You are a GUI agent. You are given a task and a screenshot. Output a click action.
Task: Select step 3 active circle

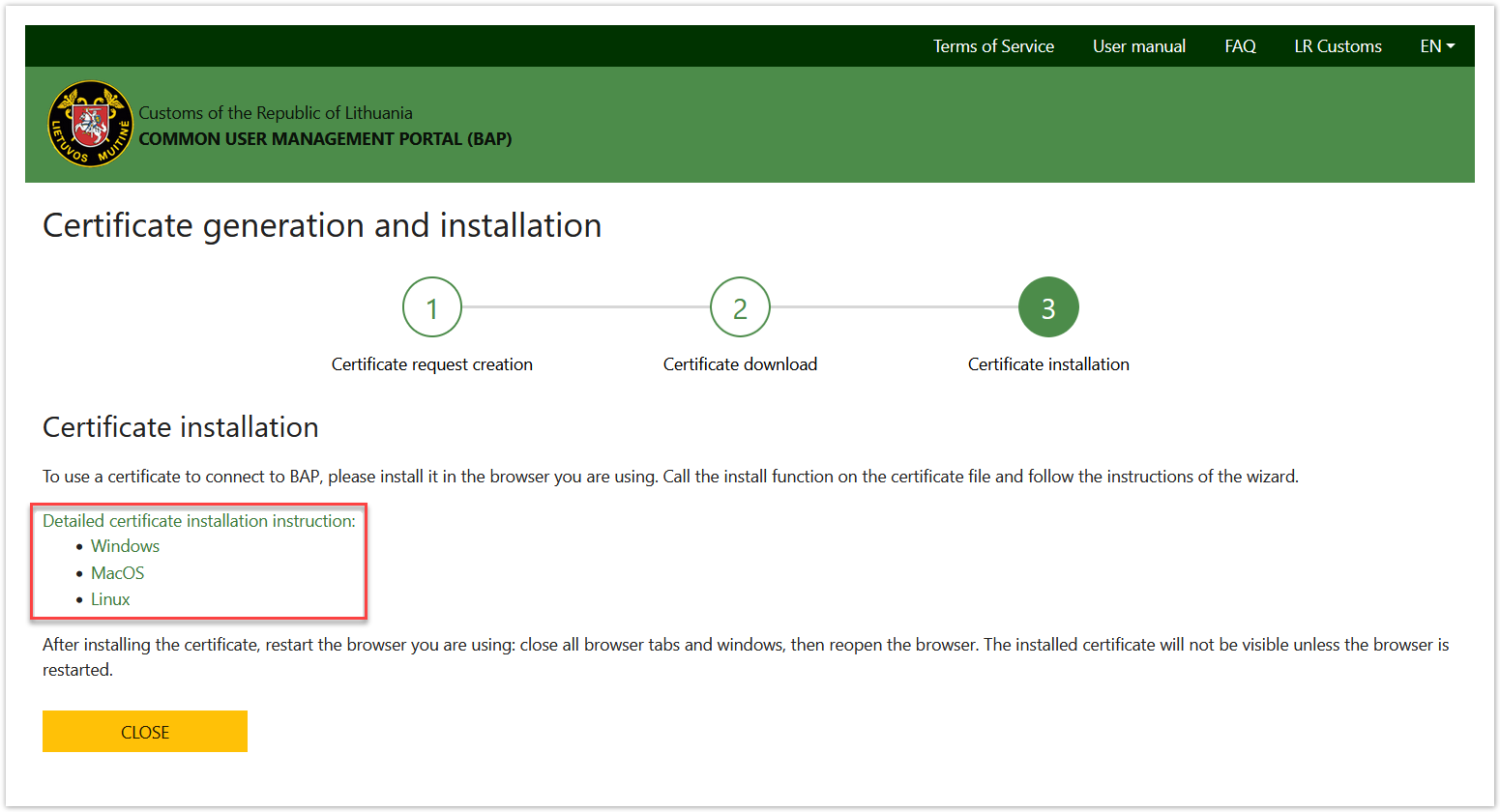[x=1048, y=307]
